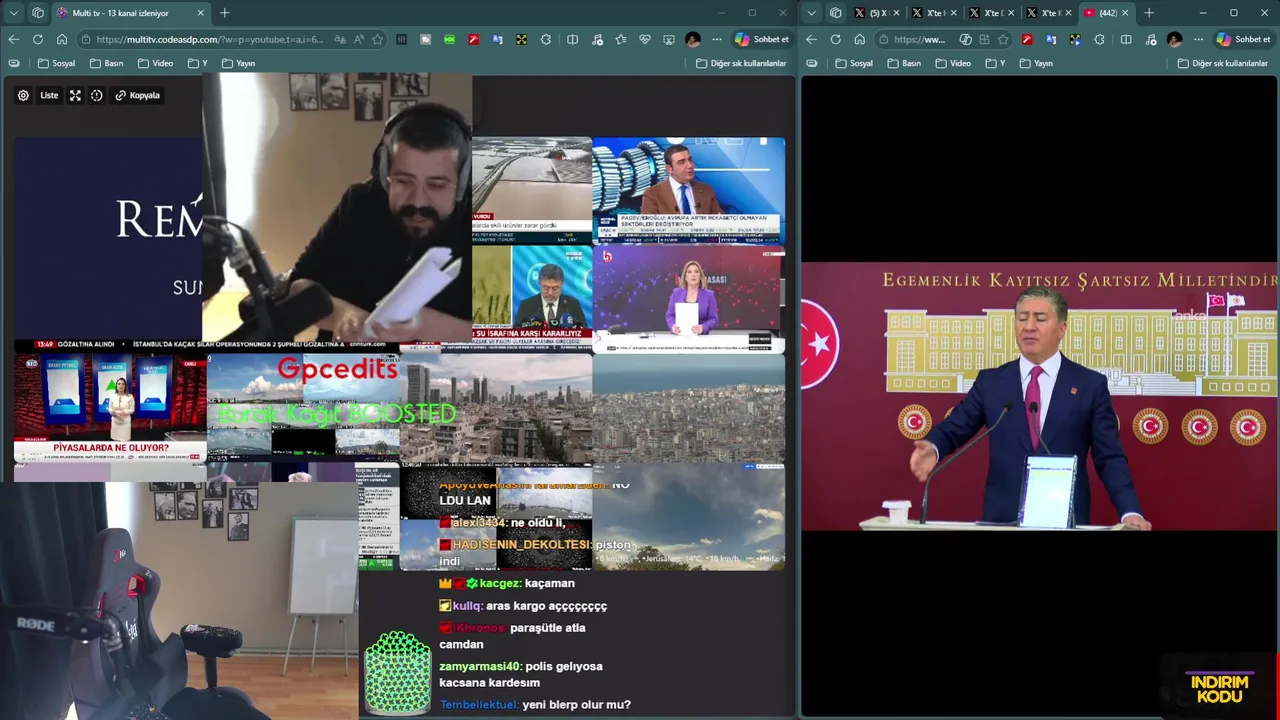Select the Multi tv - 13 kanal izleniyor tab
1280x720 pixels.
point(130,13)
